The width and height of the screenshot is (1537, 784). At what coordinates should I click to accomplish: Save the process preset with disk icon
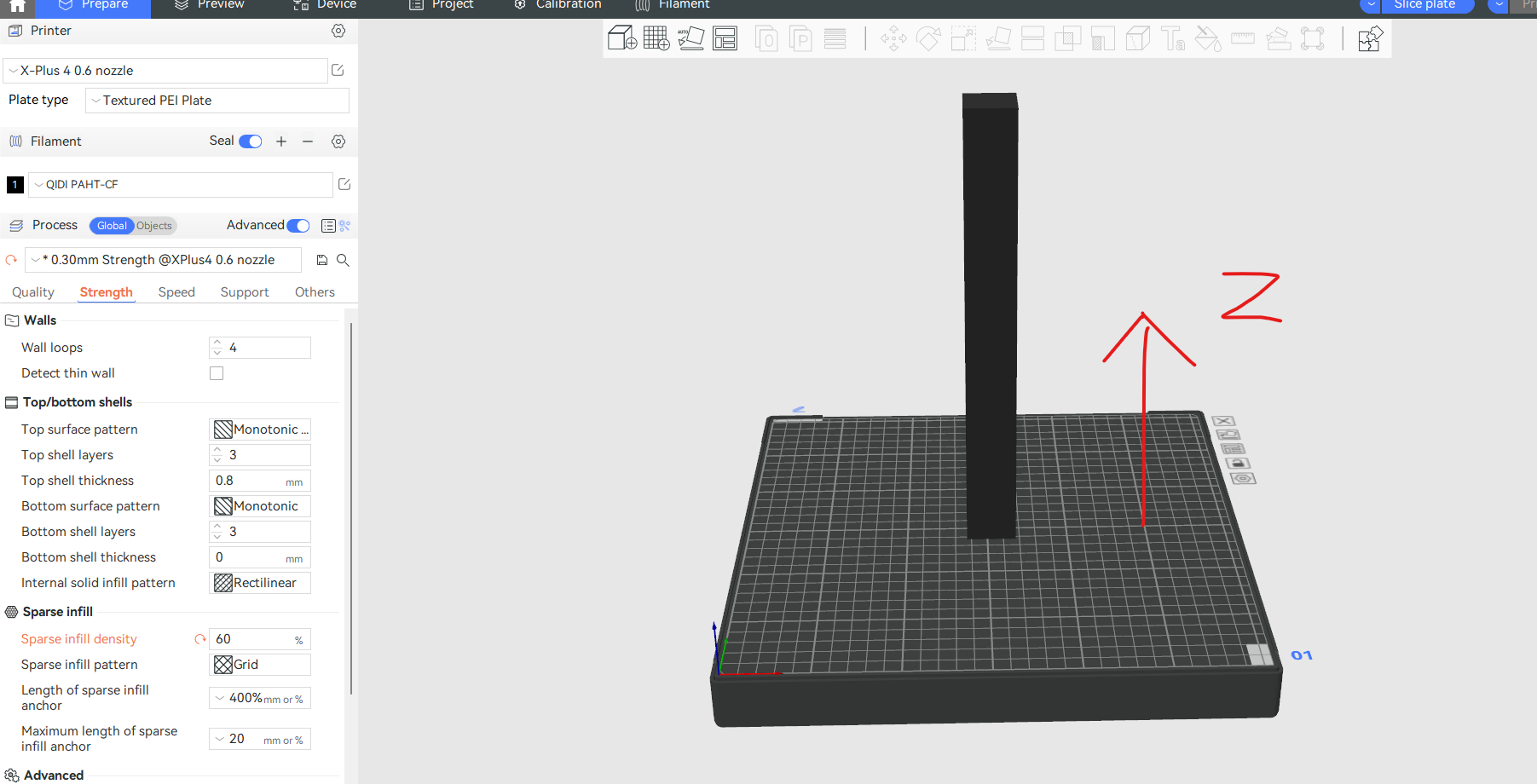pyautogui.click(x=322, y=260)
